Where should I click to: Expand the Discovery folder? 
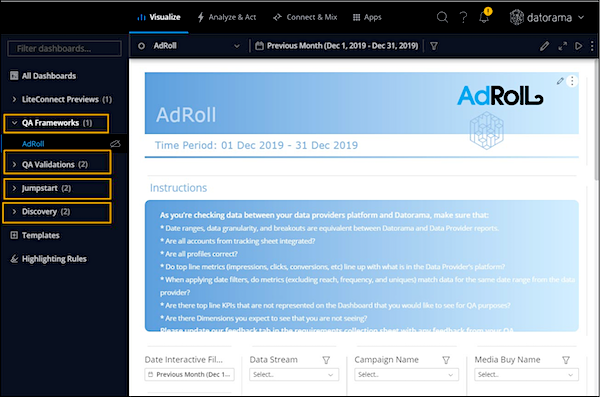14,212
